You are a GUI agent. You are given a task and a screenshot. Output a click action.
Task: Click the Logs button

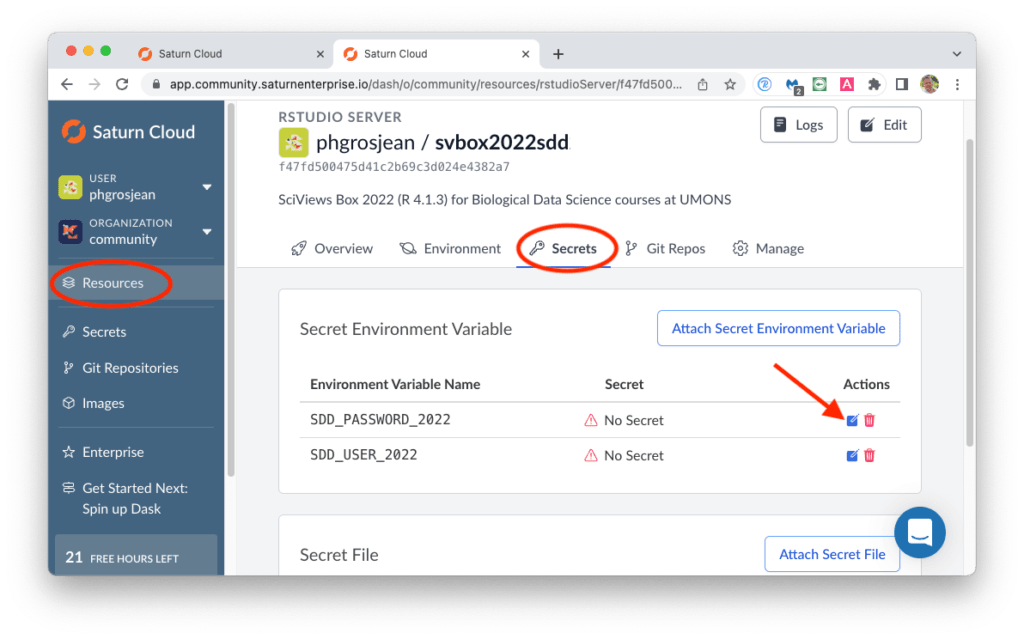[799, 125]
